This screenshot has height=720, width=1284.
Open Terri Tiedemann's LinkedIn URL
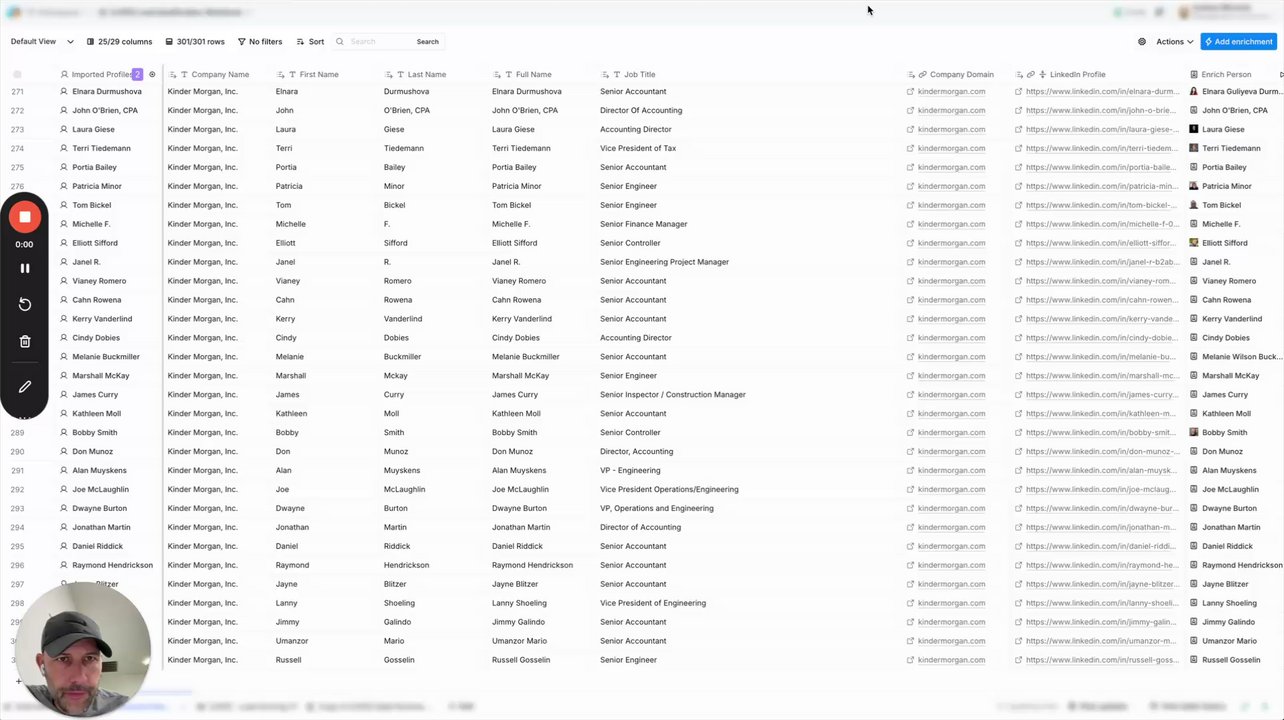pos(1101,148)
